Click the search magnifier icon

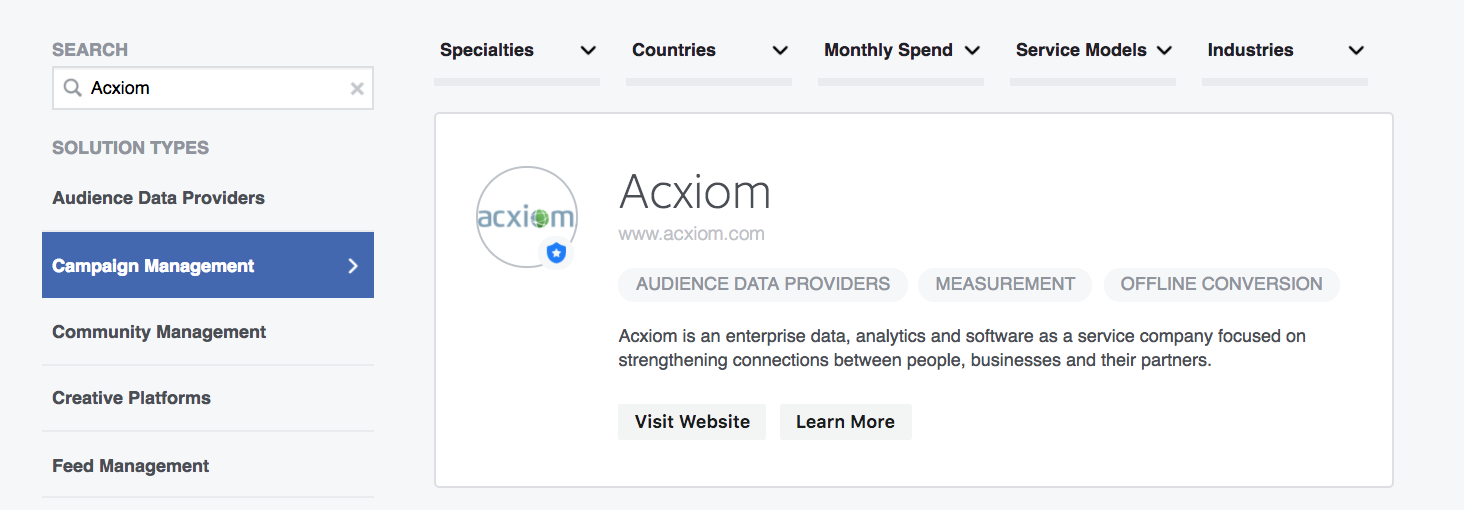(72, 88)
